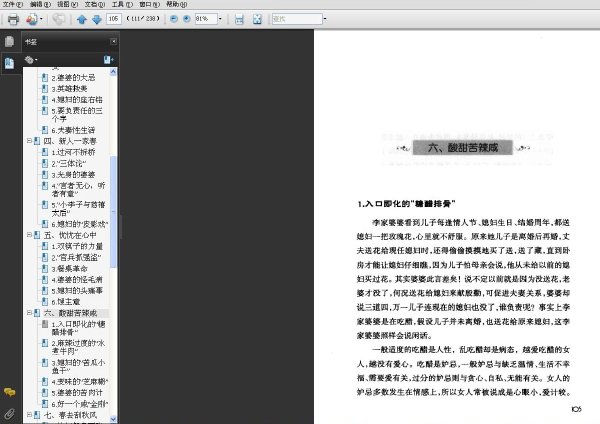
Task: Open bookmarks options gear dropdown
Action: pyautogui.click(x=31, y=60)
